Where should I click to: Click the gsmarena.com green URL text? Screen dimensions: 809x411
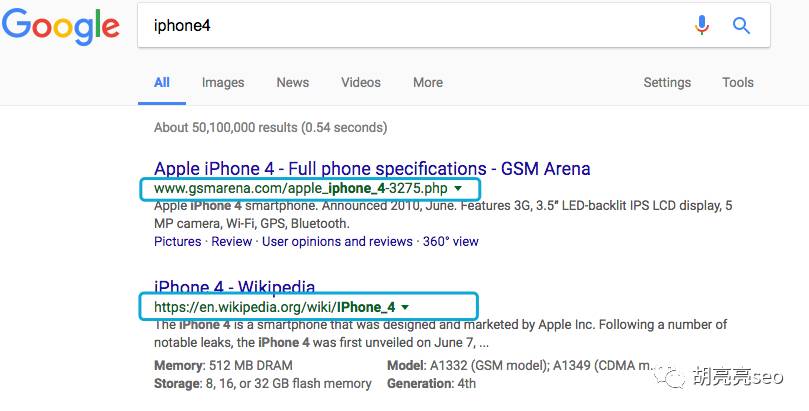point(301,189)
